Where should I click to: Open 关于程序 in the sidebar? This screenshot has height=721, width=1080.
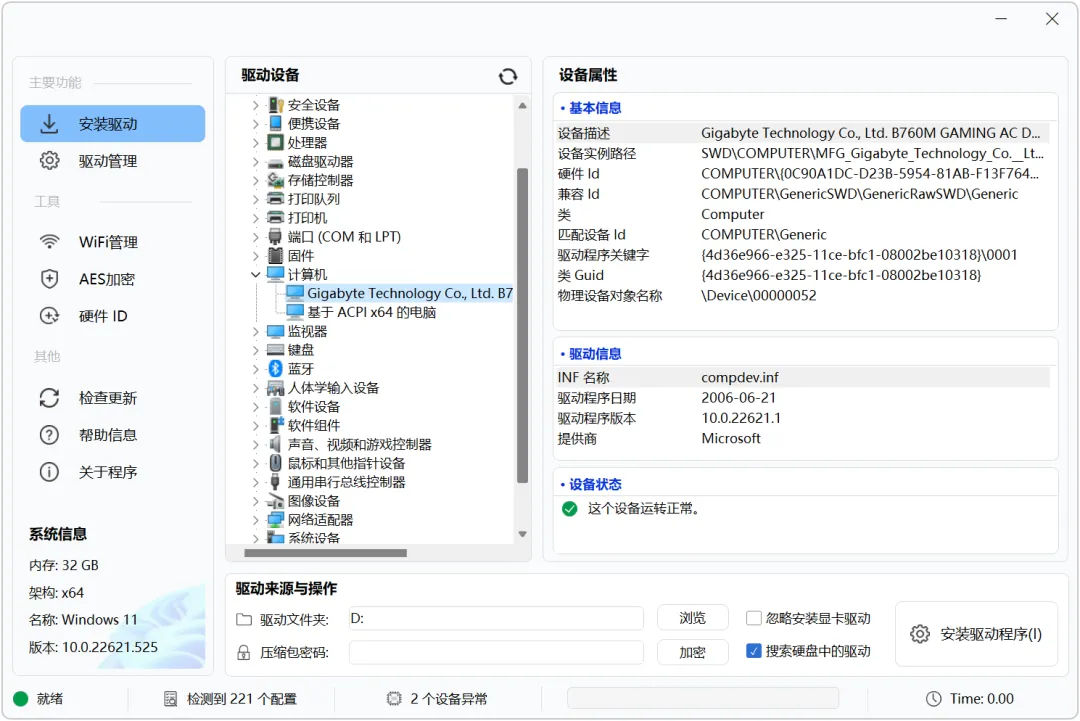tap(113, 472)
